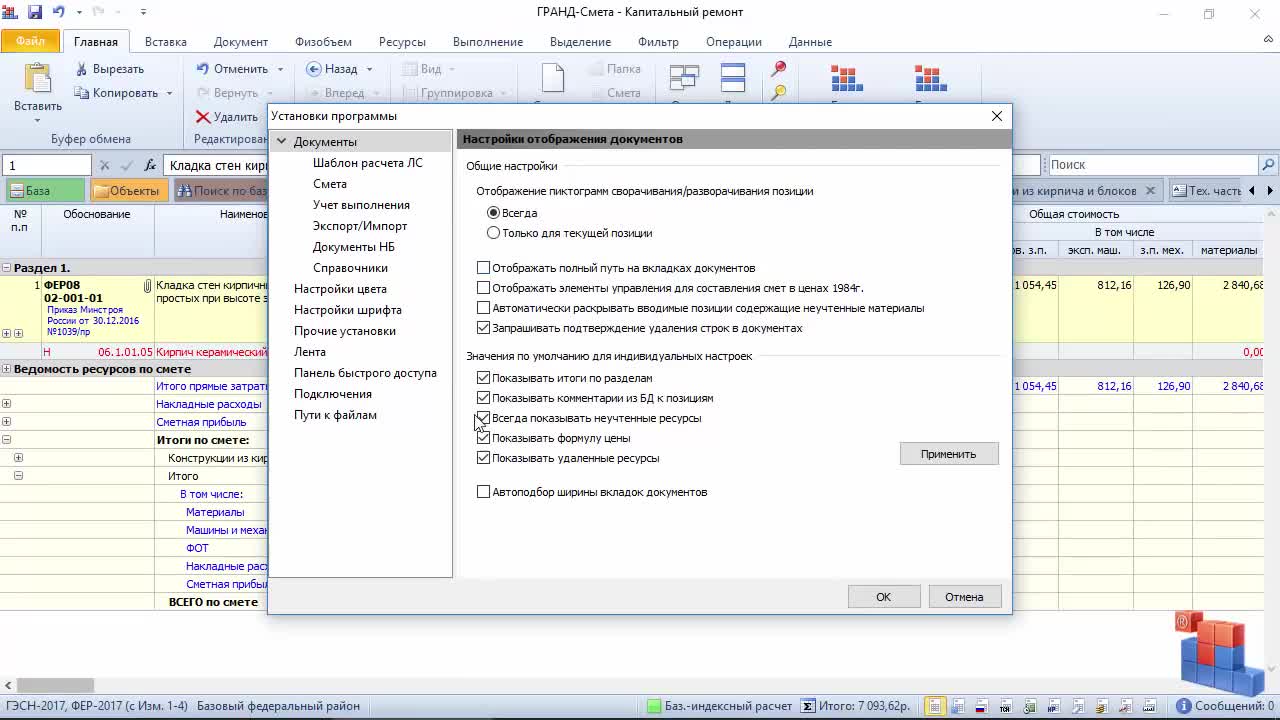The height and width of the screenshot is (720, 1280).
Task: Switch to the Ресурсы ribbon tab
Action: [x=402, y=42]
